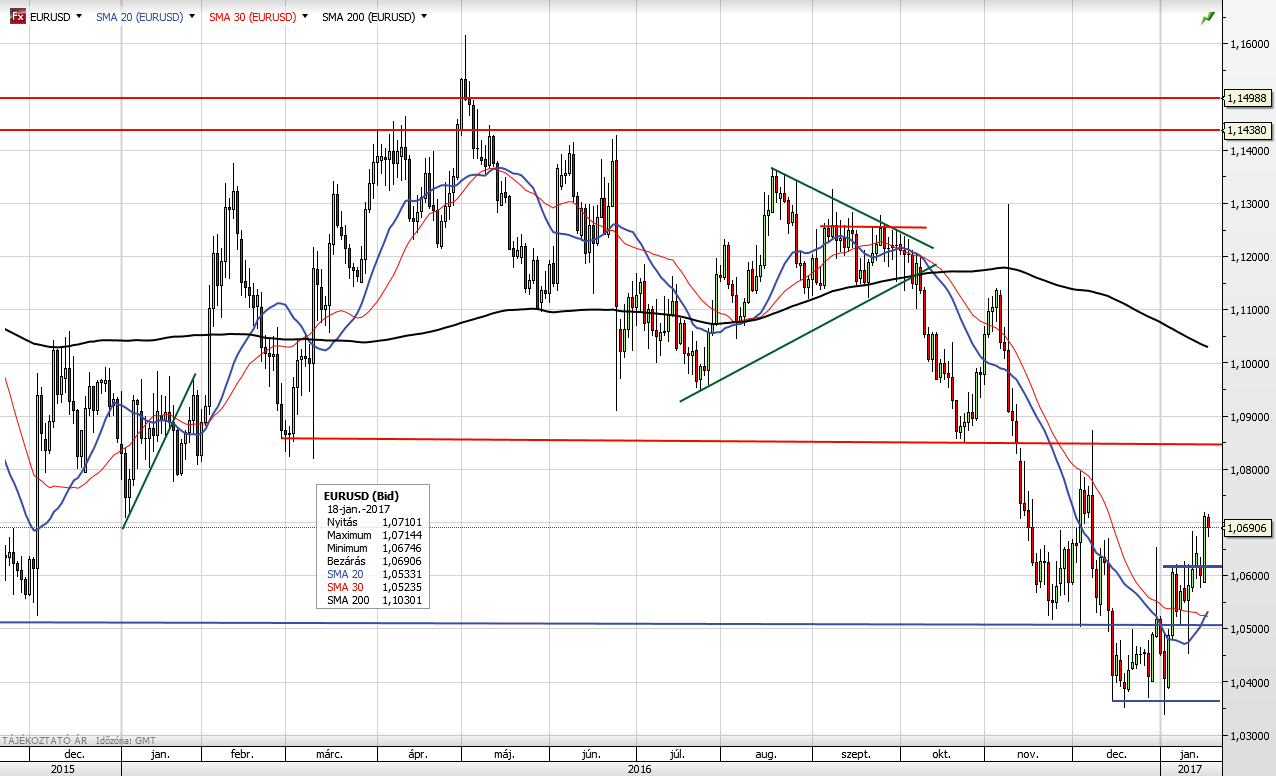Image resolution: width=1276 pixels, height=776 pixels.
Task: Select the 1,14988 horizontal line price tag
Action: (1250, 98)
